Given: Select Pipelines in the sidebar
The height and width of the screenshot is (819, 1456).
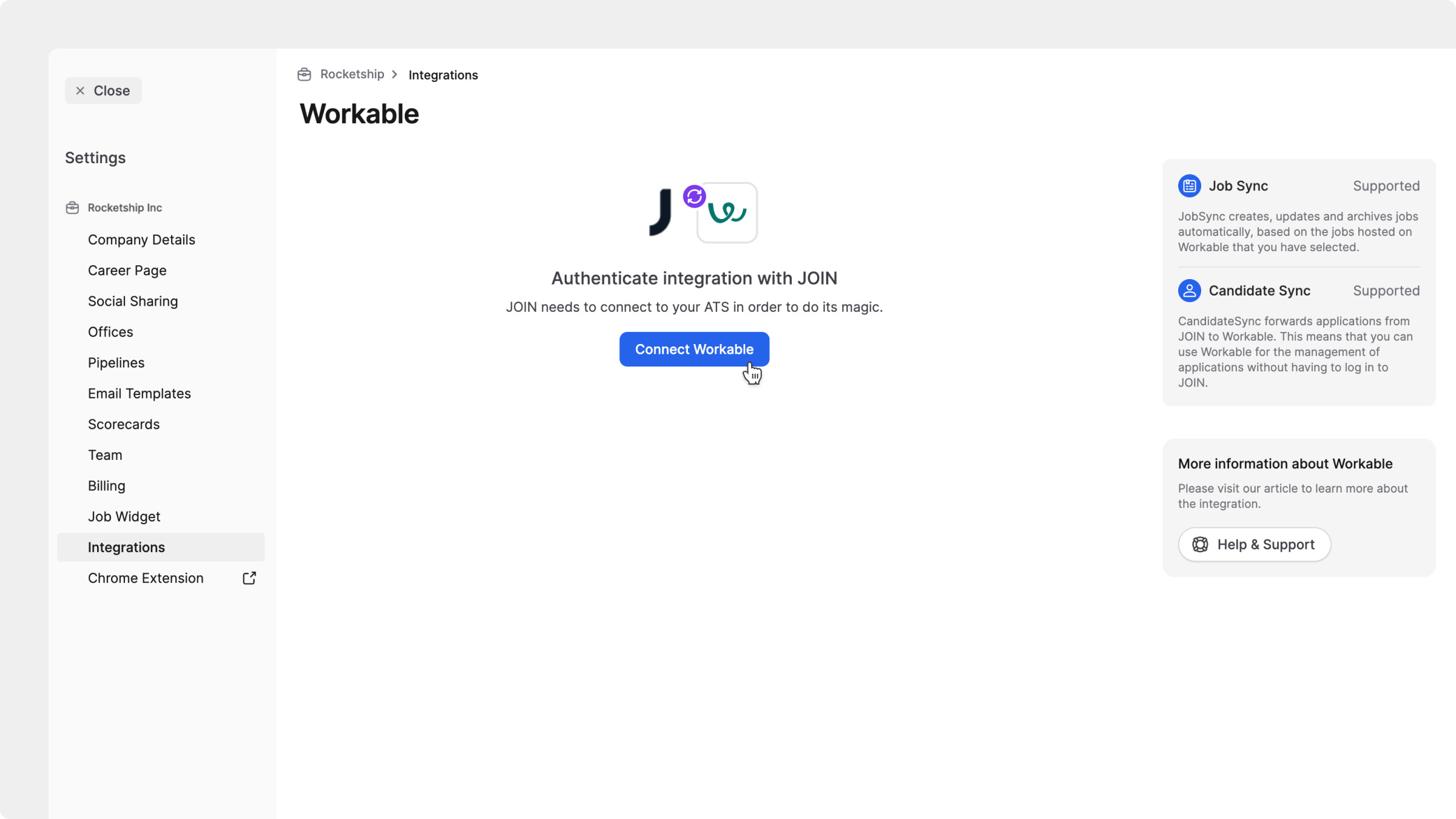Looking at the screenshot, I should (116, 363).
